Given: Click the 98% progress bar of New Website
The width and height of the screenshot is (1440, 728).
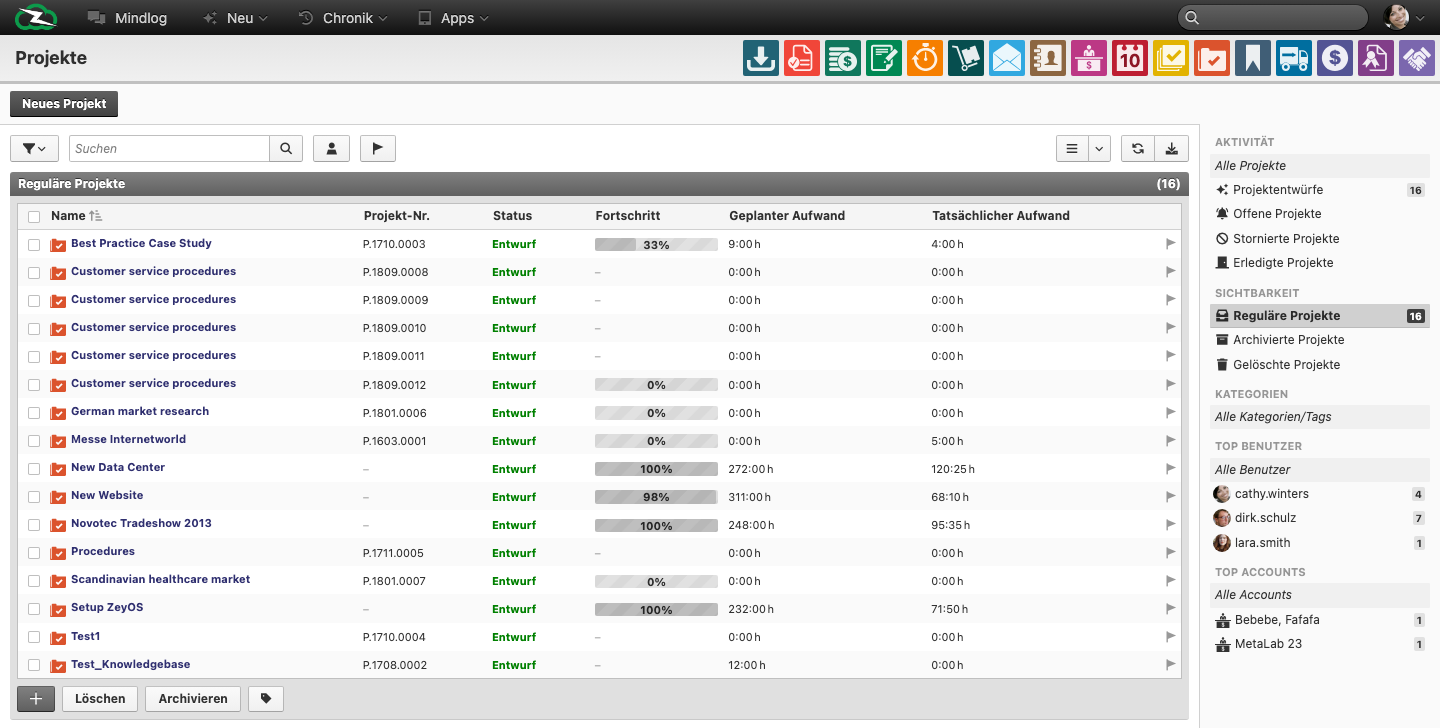Looking at the screenshot, I should coord(656,496).
